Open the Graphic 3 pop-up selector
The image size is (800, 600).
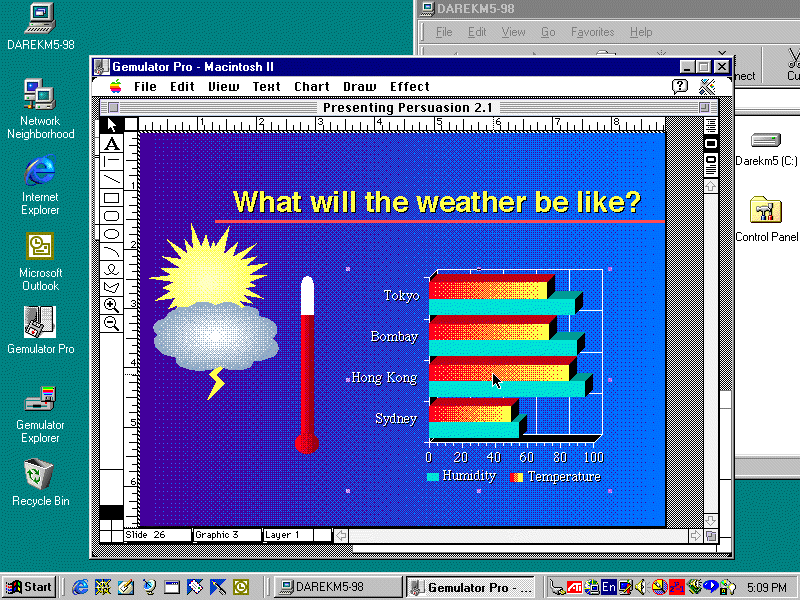227,535
